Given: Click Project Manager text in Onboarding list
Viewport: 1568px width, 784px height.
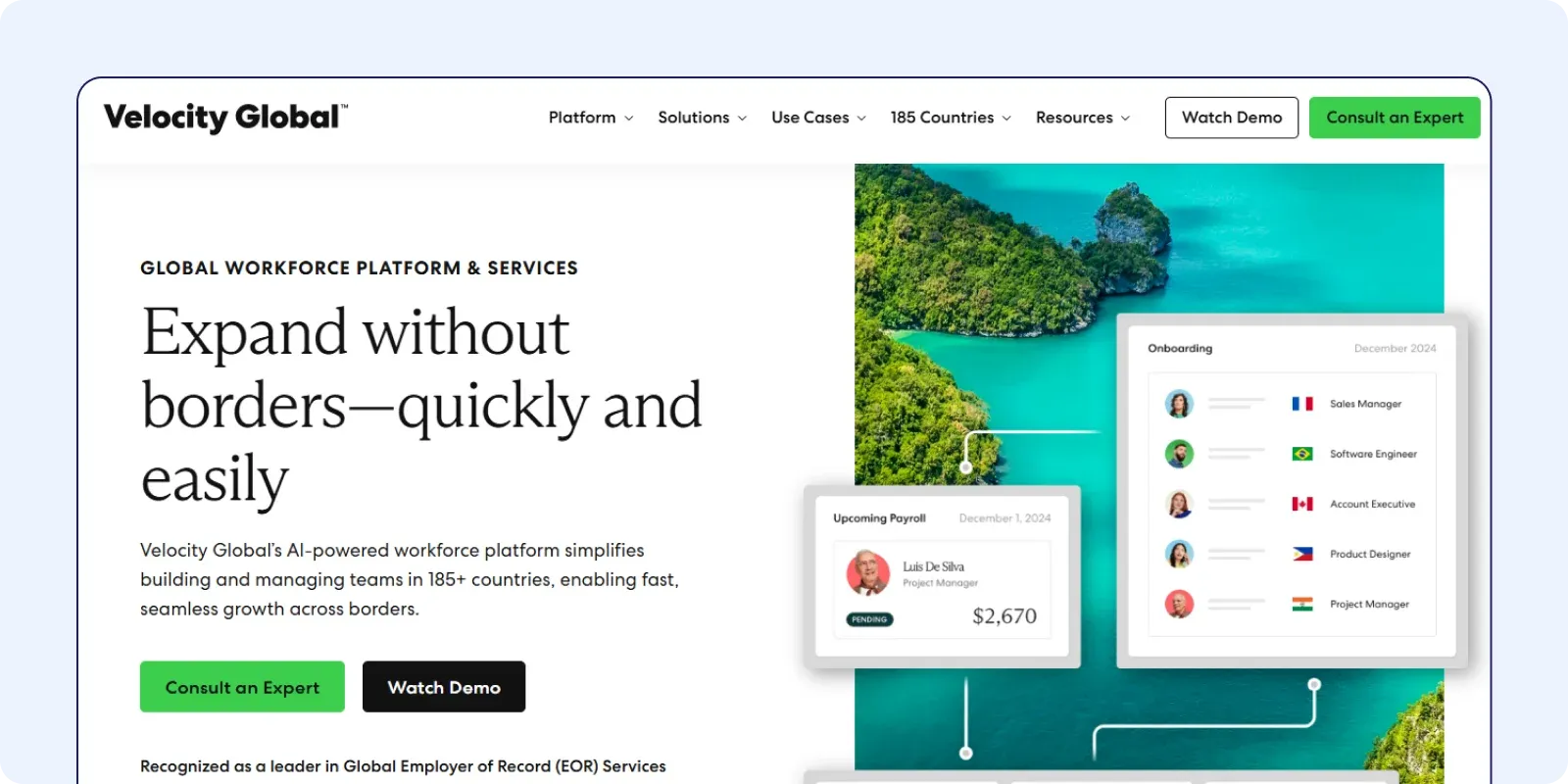Looking at the screenshot, I should pos(1369,605).
